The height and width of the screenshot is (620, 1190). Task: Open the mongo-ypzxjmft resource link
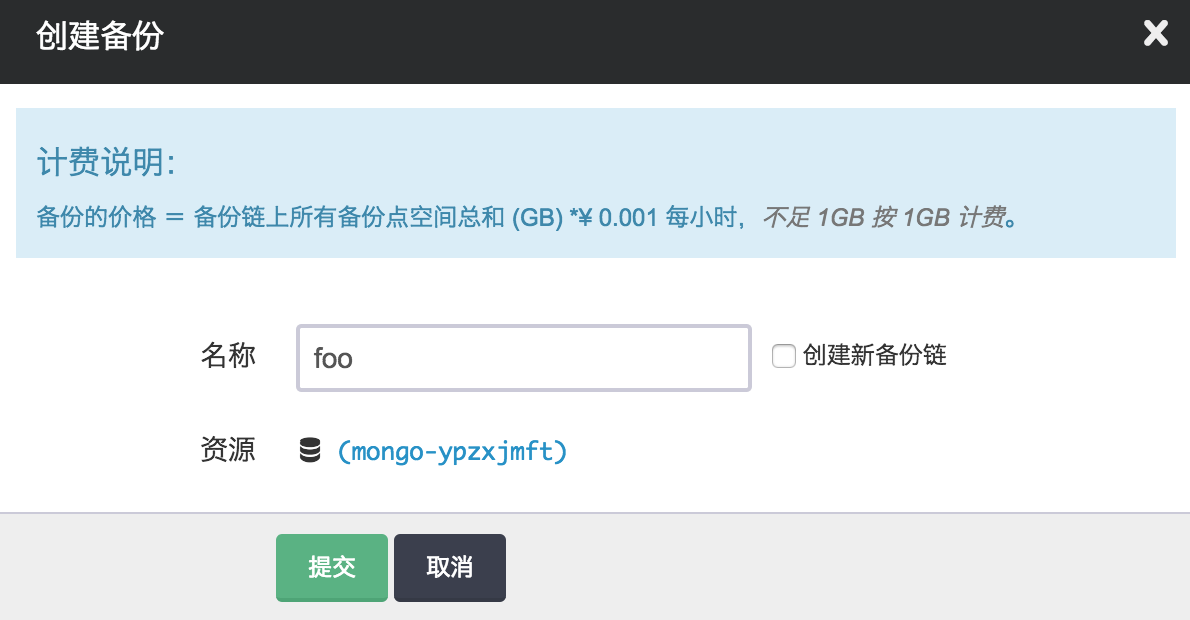(x=453, y=451)
